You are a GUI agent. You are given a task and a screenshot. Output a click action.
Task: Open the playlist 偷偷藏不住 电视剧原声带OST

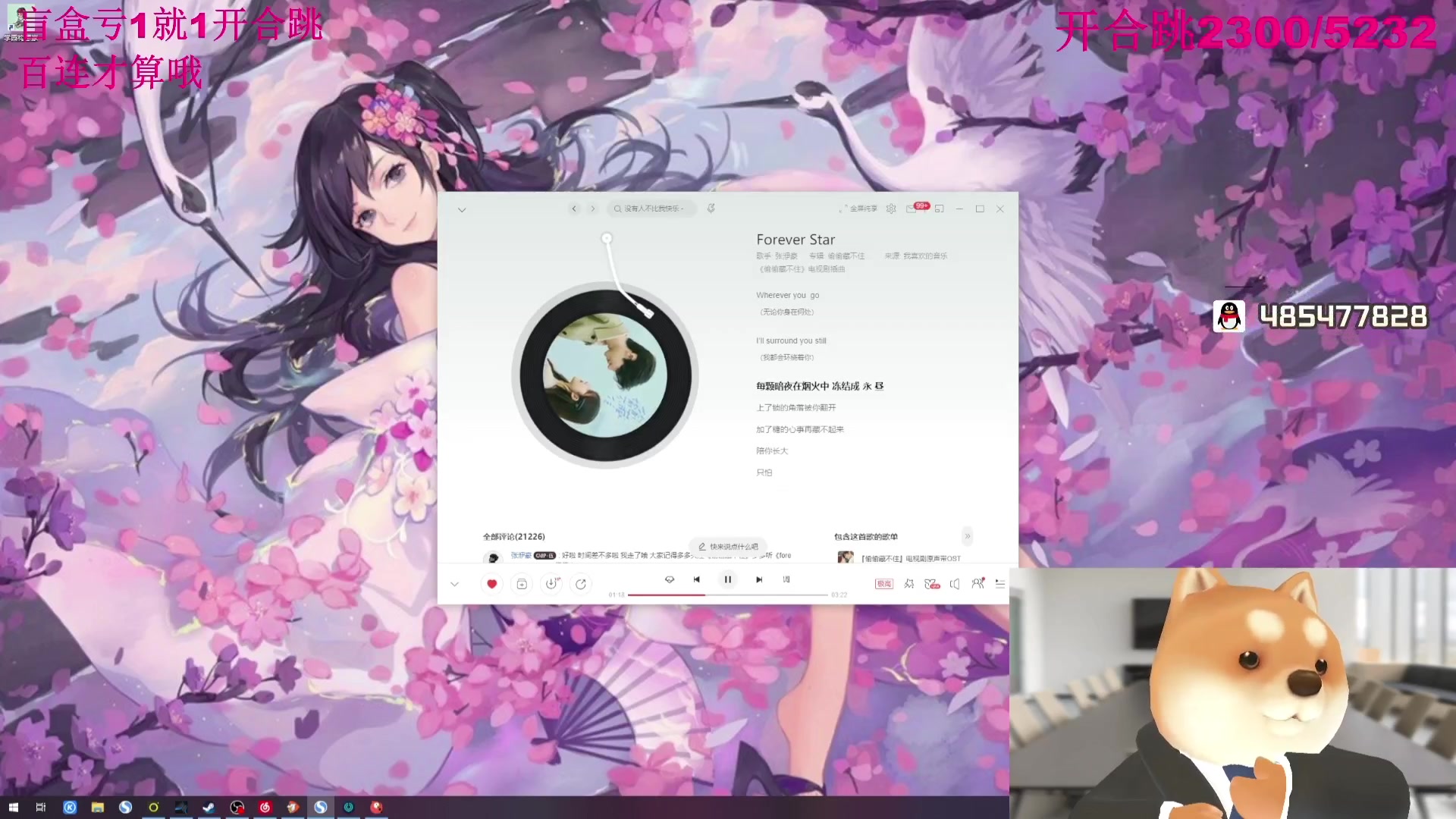coord(910,558)
